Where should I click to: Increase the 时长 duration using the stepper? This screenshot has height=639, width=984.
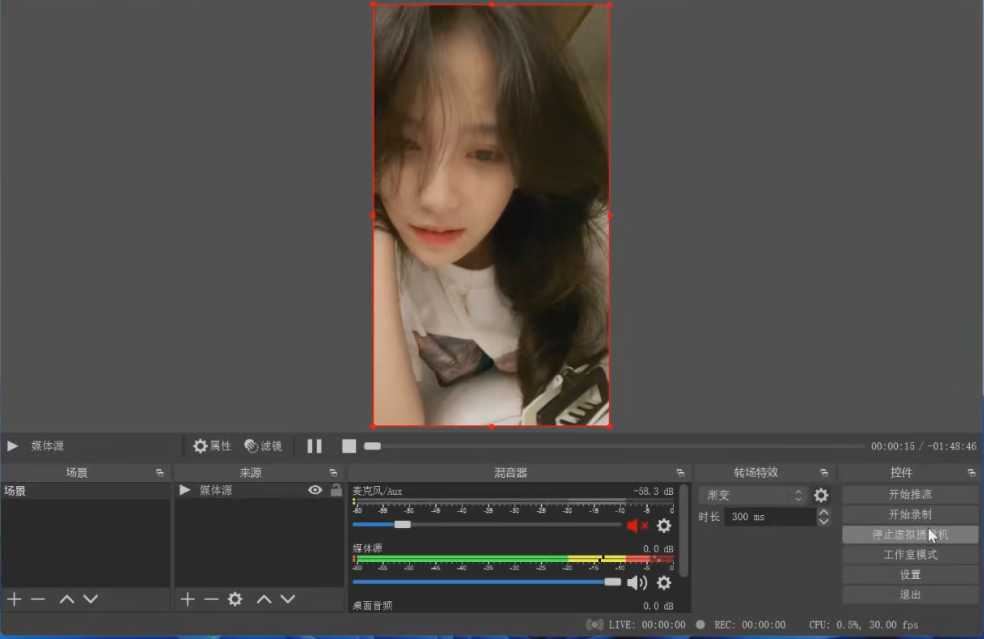click(824, 512)
